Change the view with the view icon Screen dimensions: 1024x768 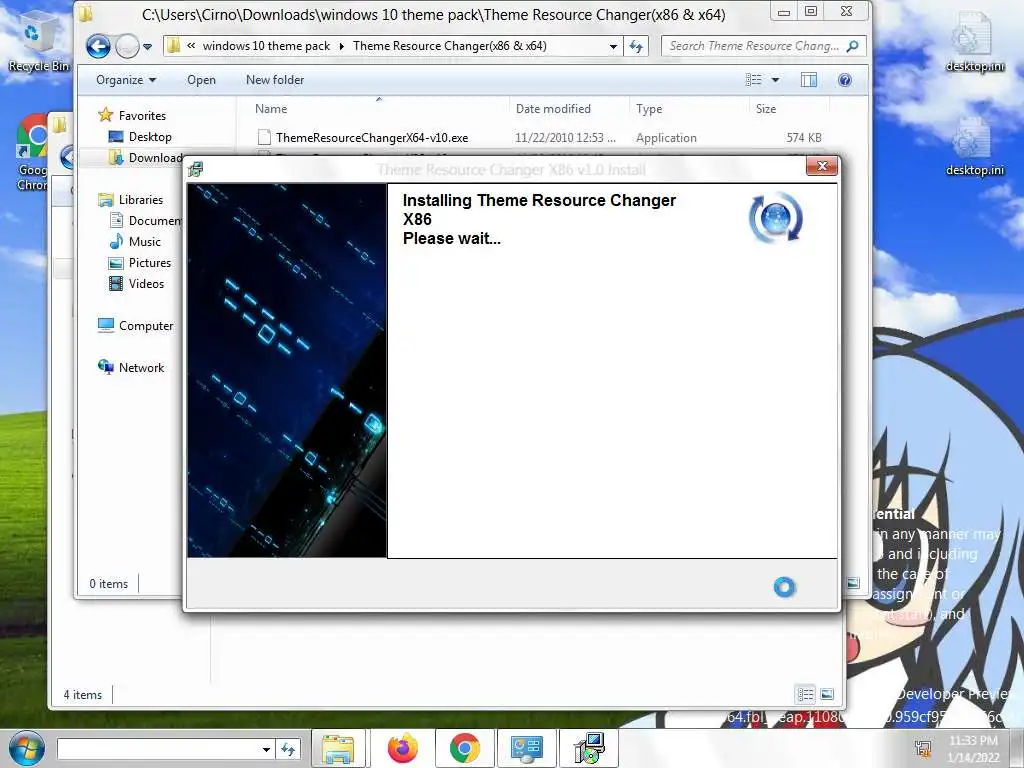(x=754, y=80)
